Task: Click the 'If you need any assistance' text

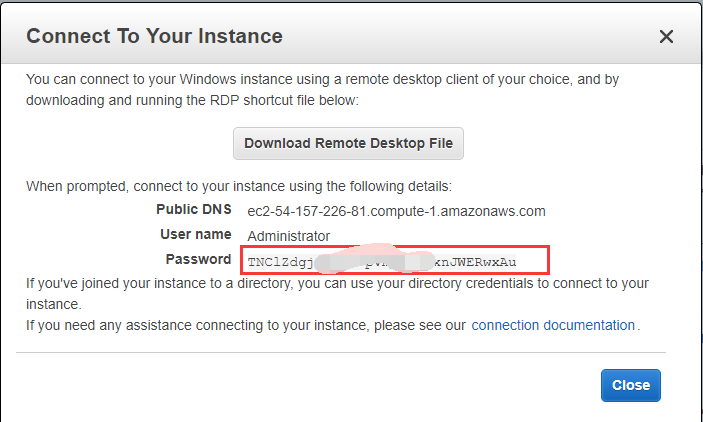Action: (245, 325)
